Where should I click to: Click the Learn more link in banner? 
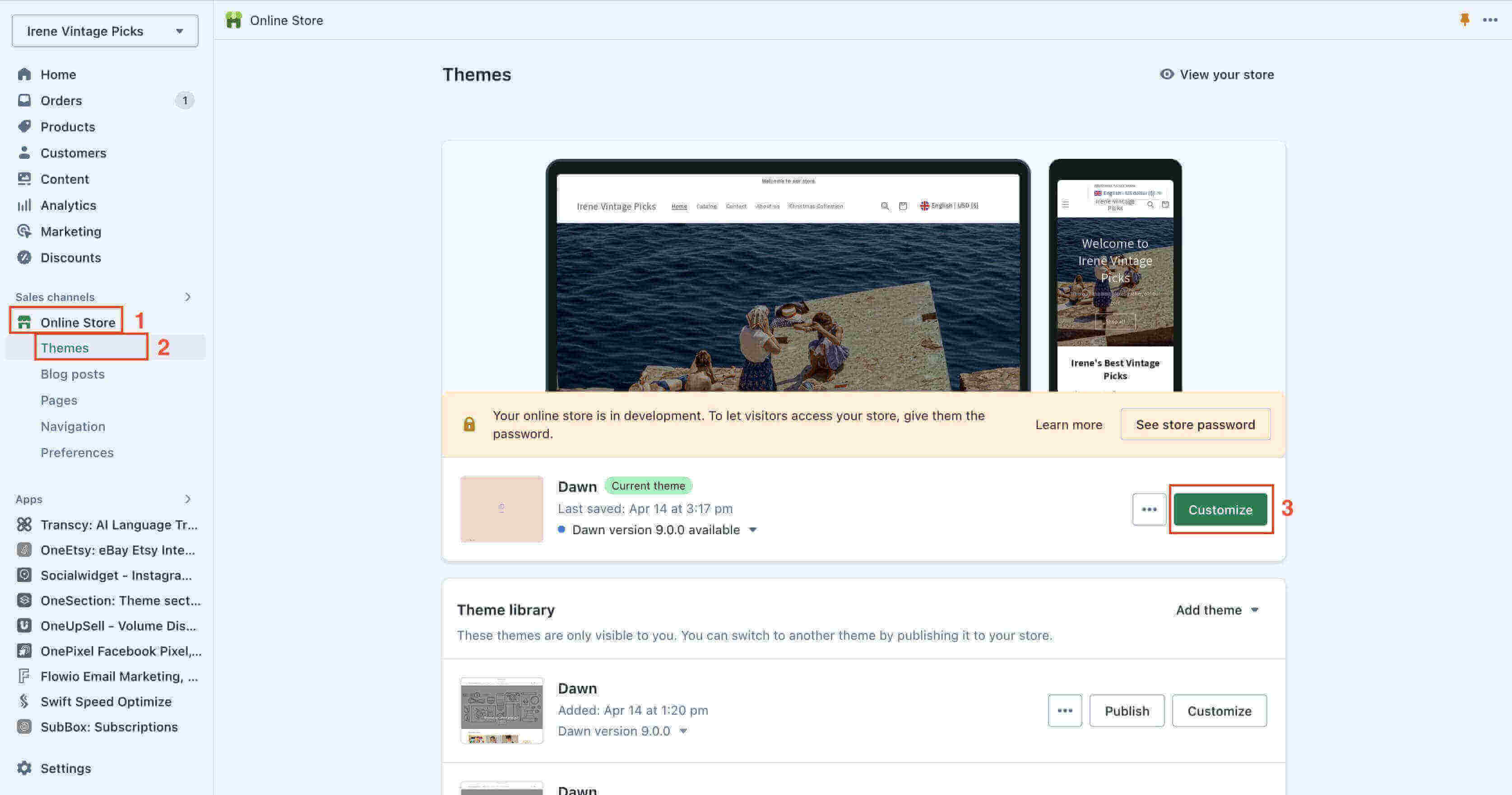click(1068, 424)
